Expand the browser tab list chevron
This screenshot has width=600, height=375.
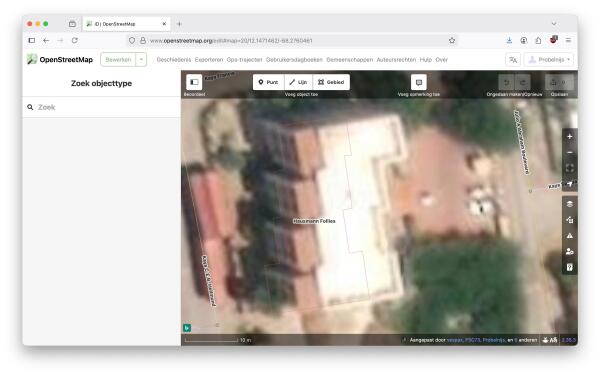pos(554,24)
